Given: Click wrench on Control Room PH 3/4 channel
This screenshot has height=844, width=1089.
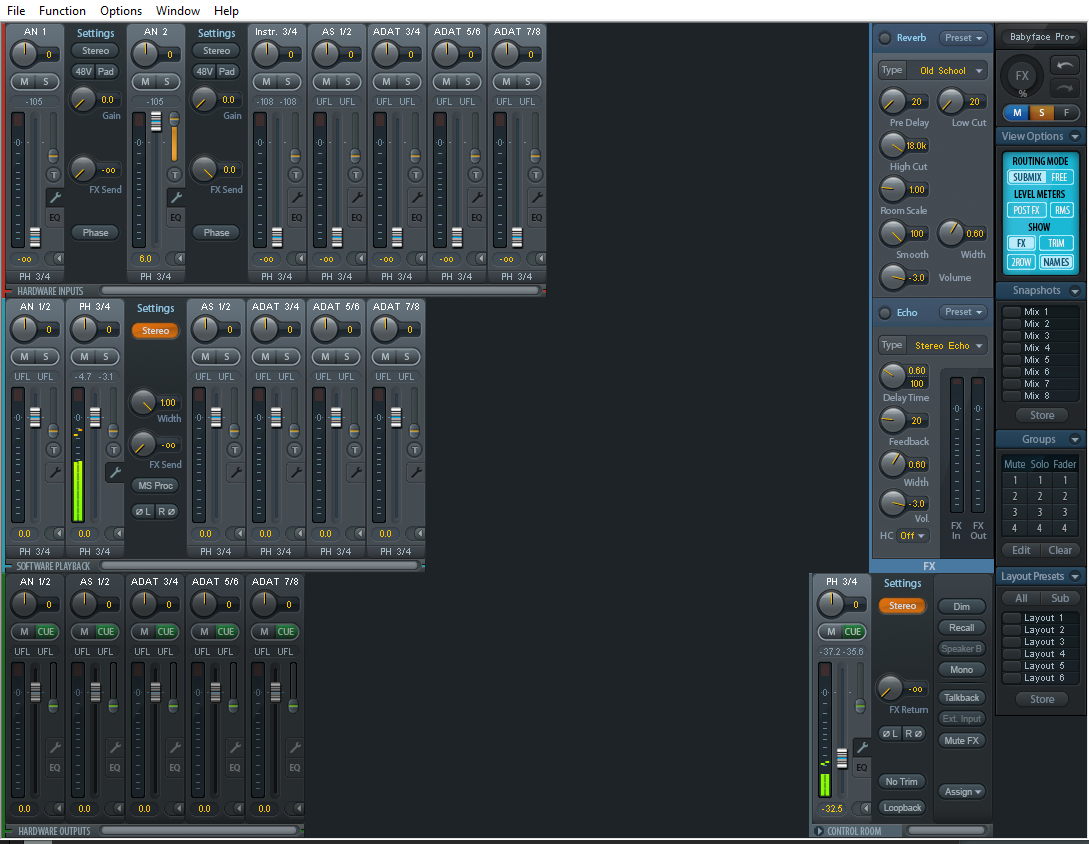Looking at the screenshot, I should 862,747.
